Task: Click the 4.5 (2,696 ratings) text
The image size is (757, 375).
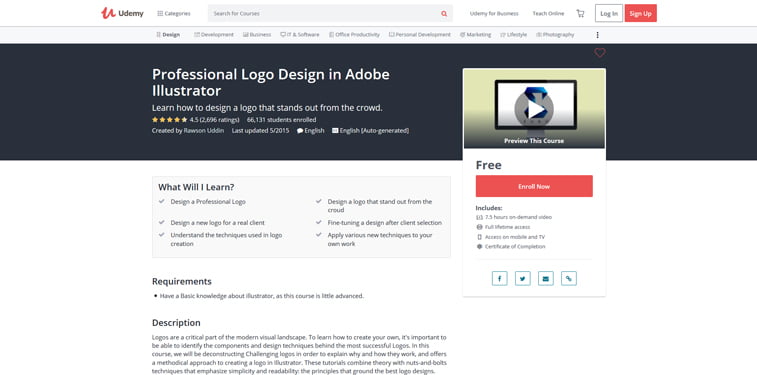Action: click(214, 120)
